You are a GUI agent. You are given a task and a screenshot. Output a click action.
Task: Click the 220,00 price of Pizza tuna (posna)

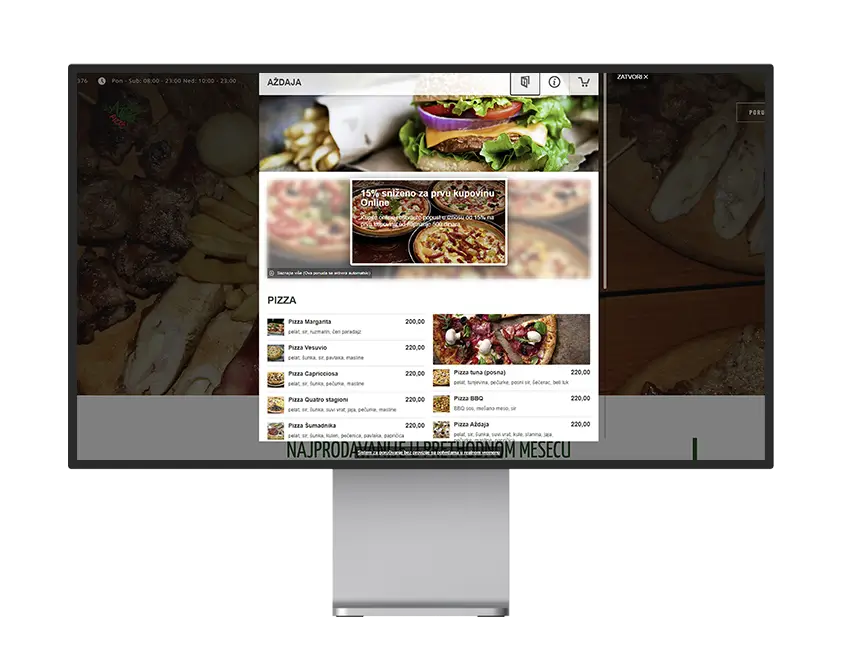pyautogui.click(x=580, y=373)
